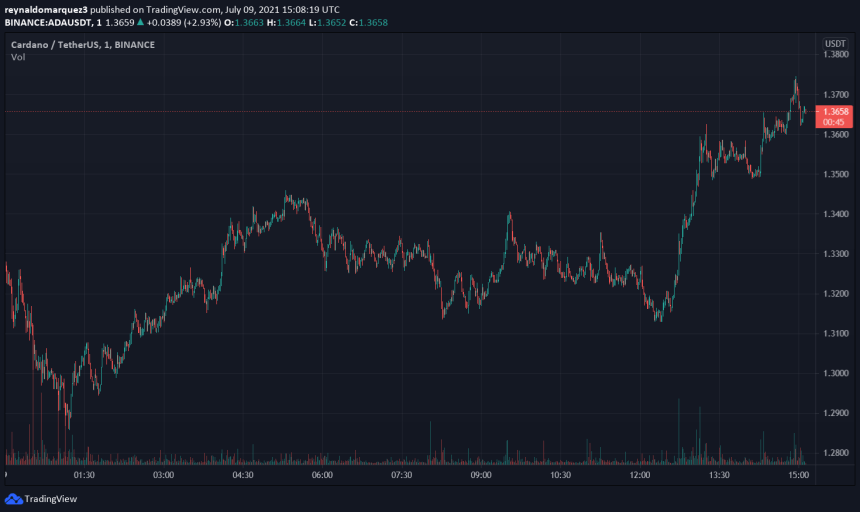The width and height of the screenshot is (860, 512).
Task: Click the TradingView logo icon
Action: point(14,499)
